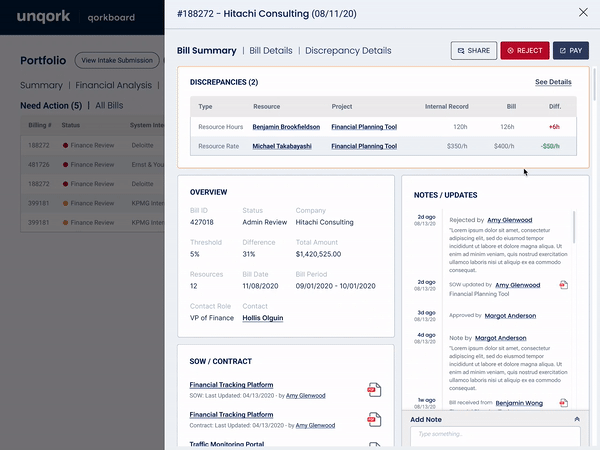The image size is (600, 450).
Task: Click the -$50/h difference value
Action: [x=550, y=146]
